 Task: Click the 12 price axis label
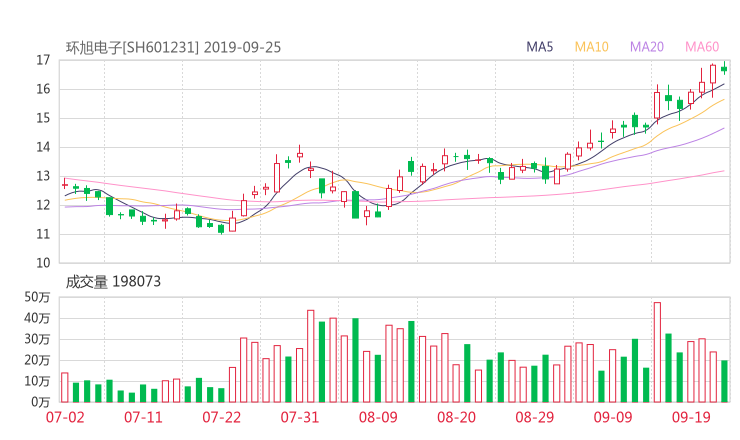pos(43,205)
